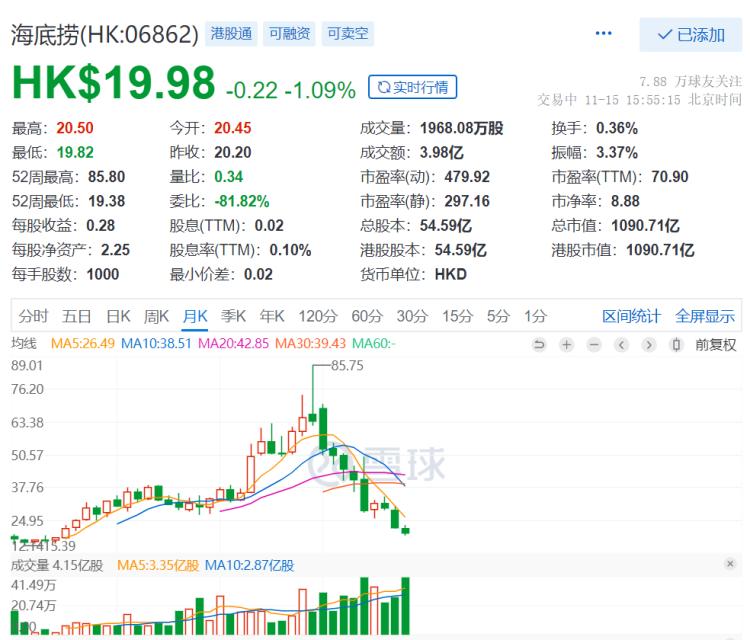750x640 pixels.
Task: Switch to the 日K chart tab
Action: pyautogui.click(x=118, y=316)
